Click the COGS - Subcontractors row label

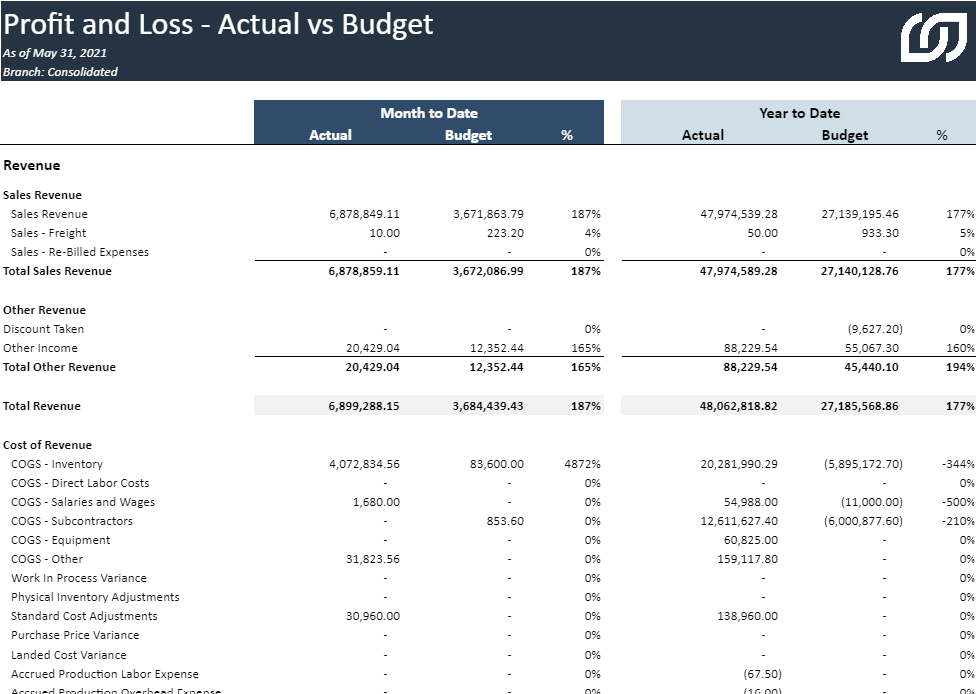(x=71, y=521)
